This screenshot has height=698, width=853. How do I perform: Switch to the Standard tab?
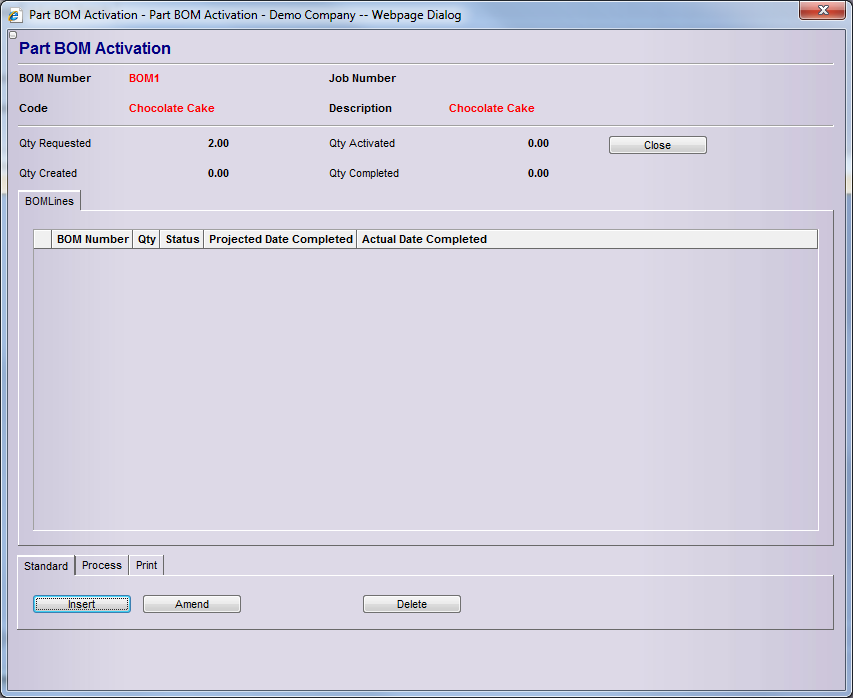tap(46, 566)
